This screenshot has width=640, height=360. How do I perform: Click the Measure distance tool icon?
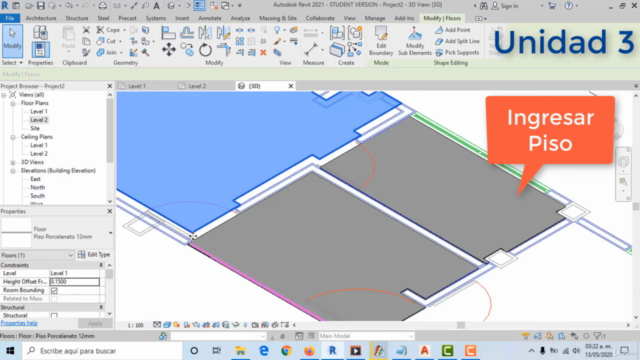311,50
